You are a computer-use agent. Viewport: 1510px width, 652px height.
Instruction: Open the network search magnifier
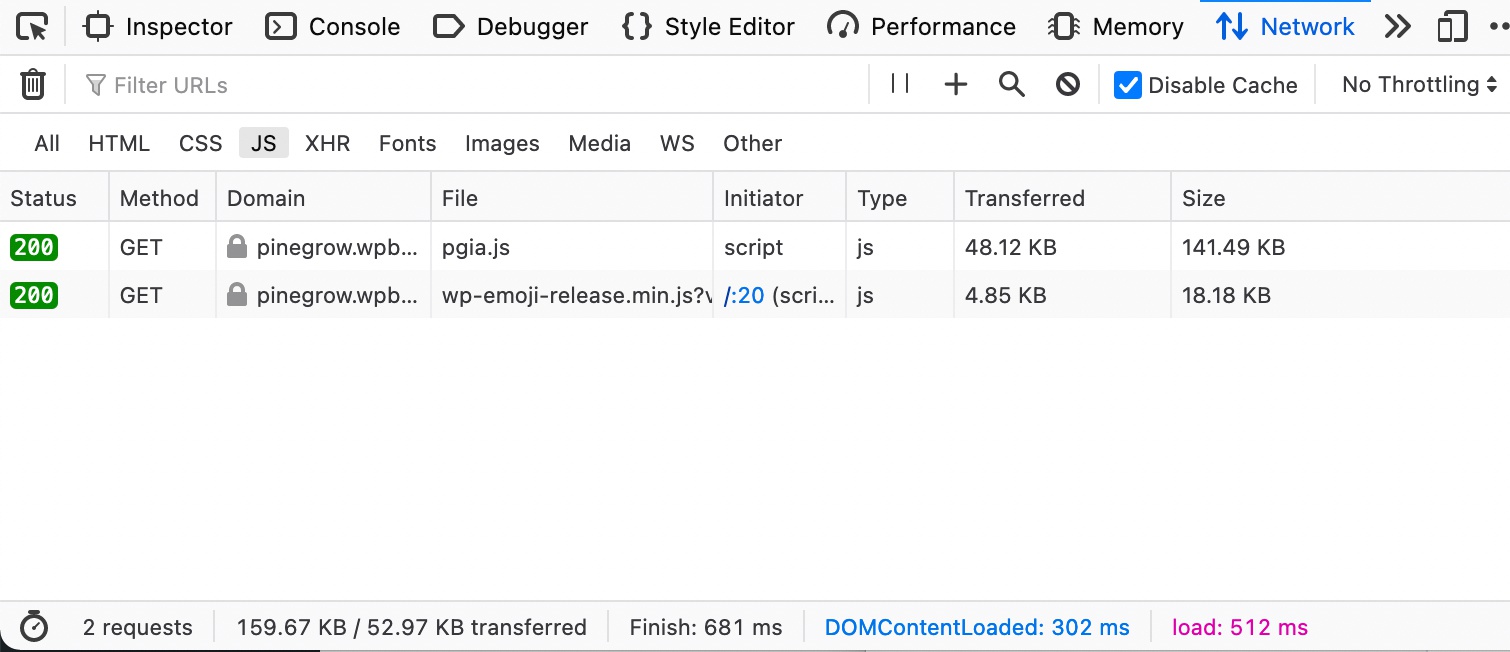pos(1012,85)
